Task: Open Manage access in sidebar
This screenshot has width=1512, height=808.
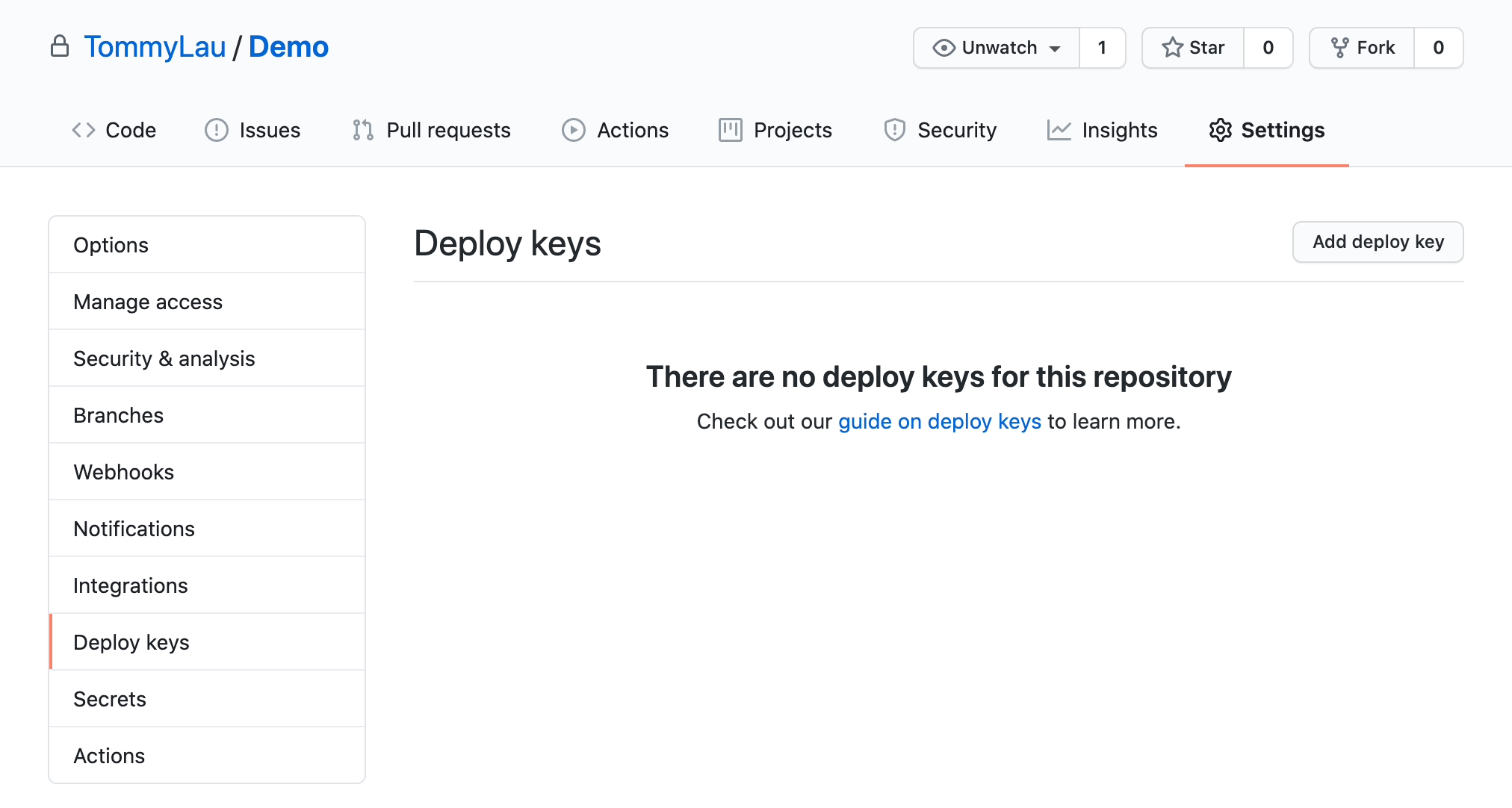Action: click(x=148, y=302)
